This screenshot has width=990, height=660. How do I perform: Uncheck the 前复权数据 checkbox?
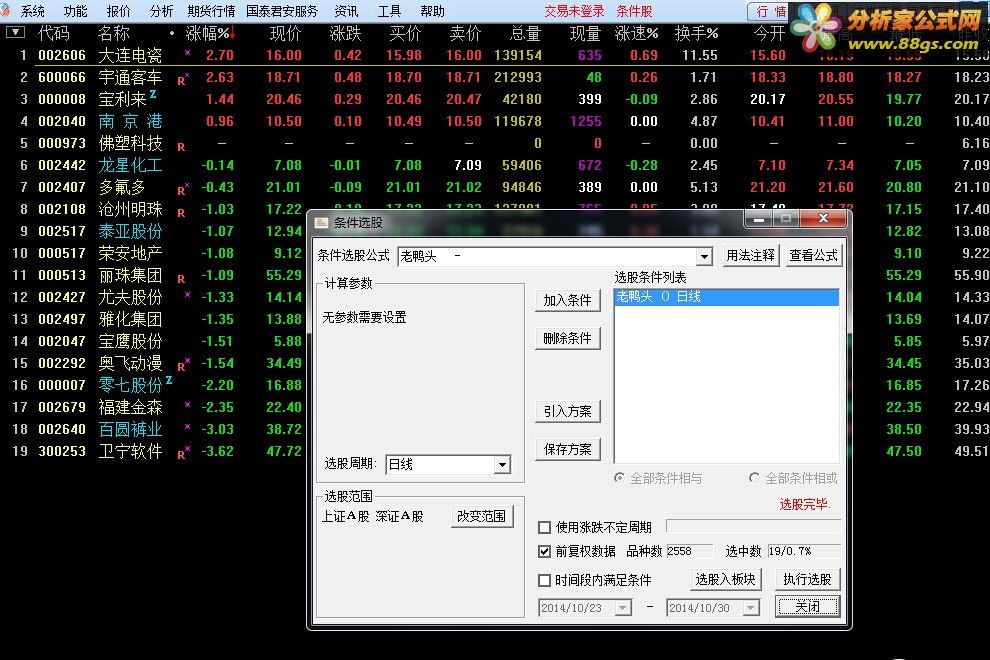click(544, 551)
